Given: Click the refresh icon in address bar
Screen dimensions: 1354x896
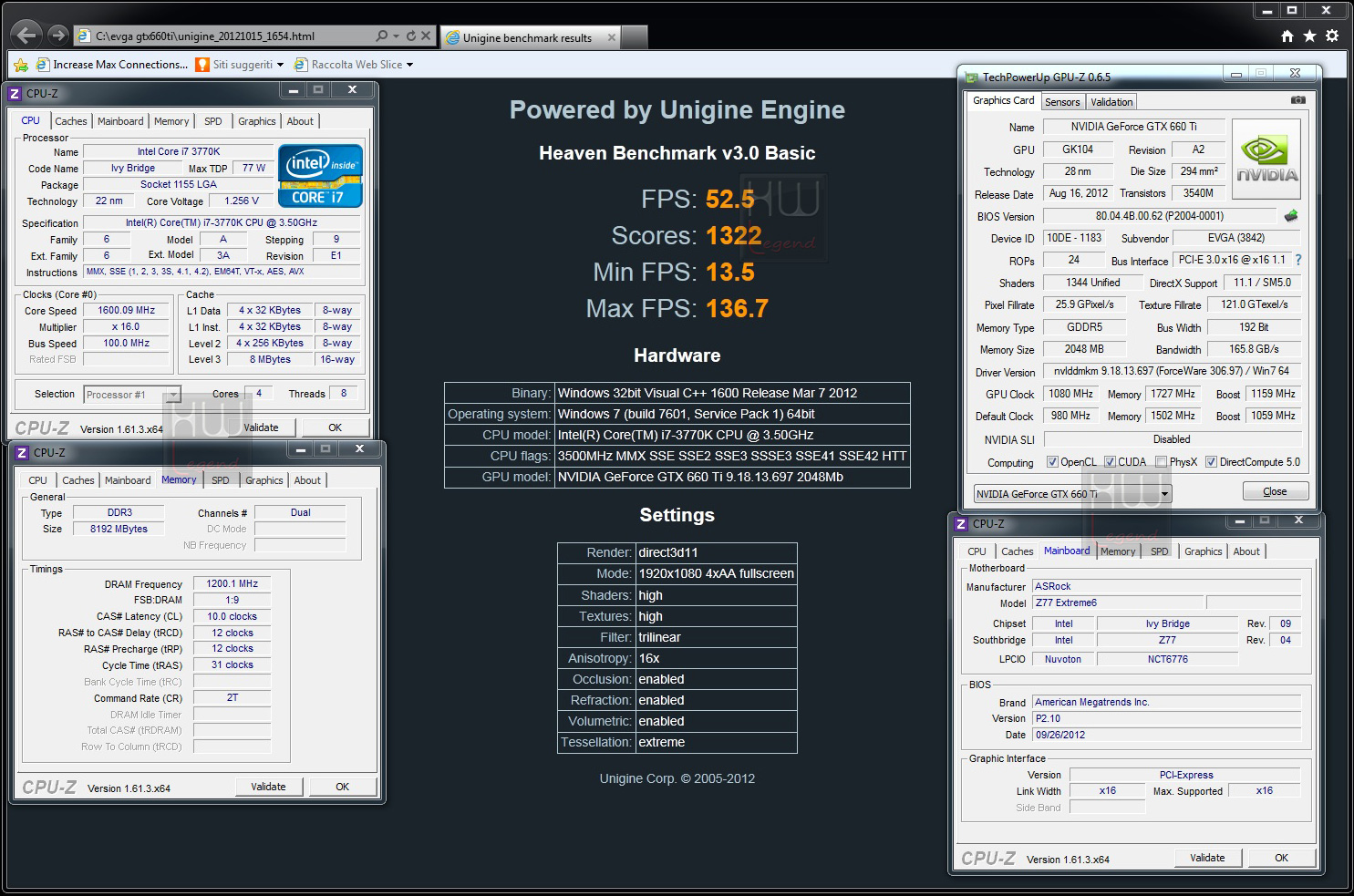Looking at the screenshot, I should click(411, 36).
